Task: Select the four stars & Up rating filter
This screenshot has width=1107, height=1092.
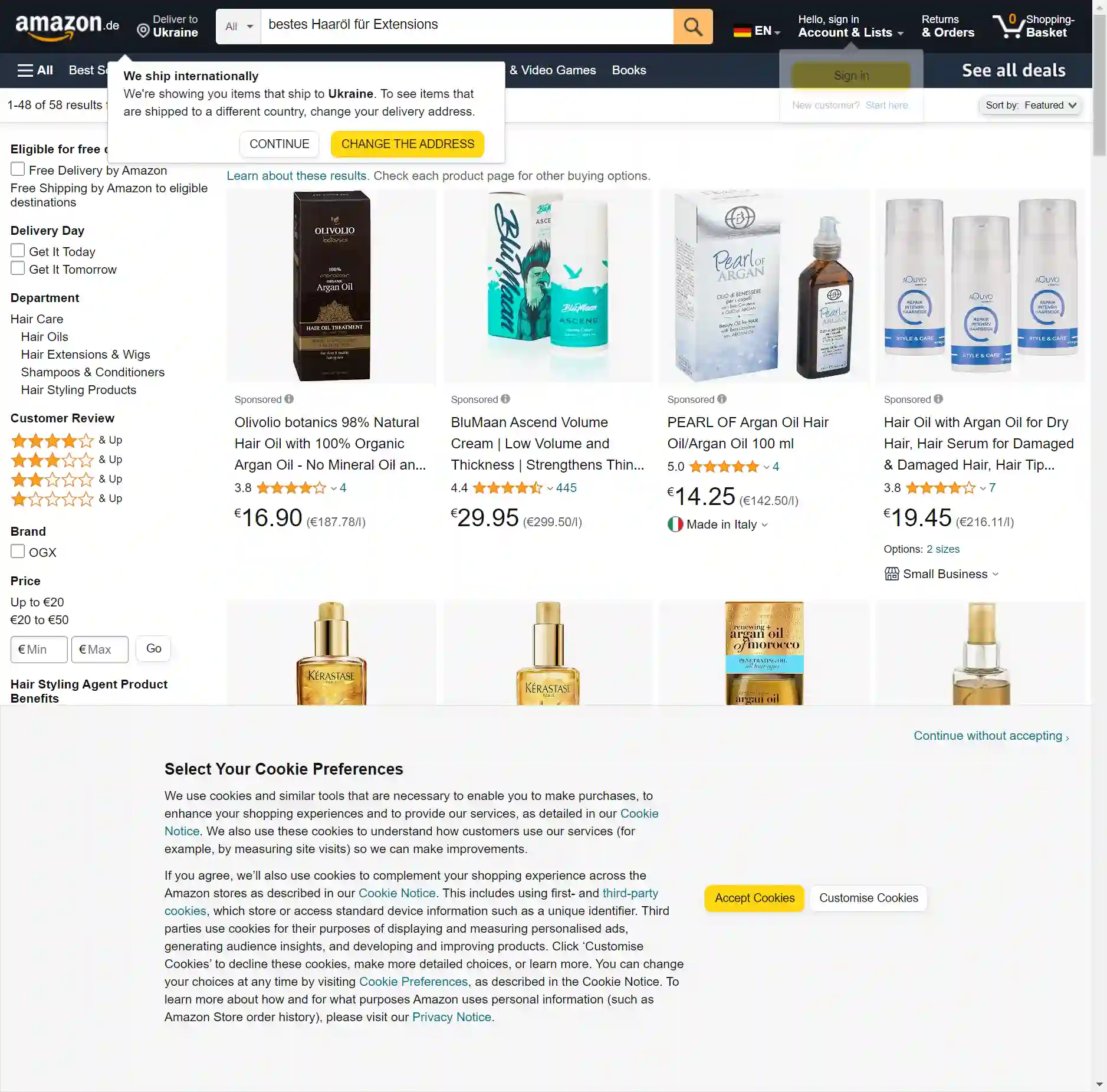Action: [66, 440]
